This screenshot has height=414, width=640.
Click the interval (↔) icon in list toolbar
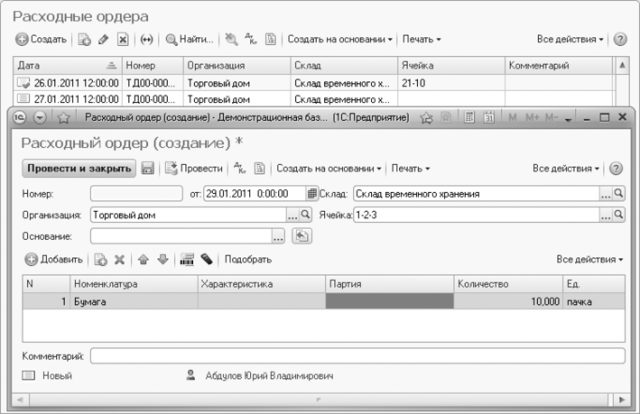point(147,39)
